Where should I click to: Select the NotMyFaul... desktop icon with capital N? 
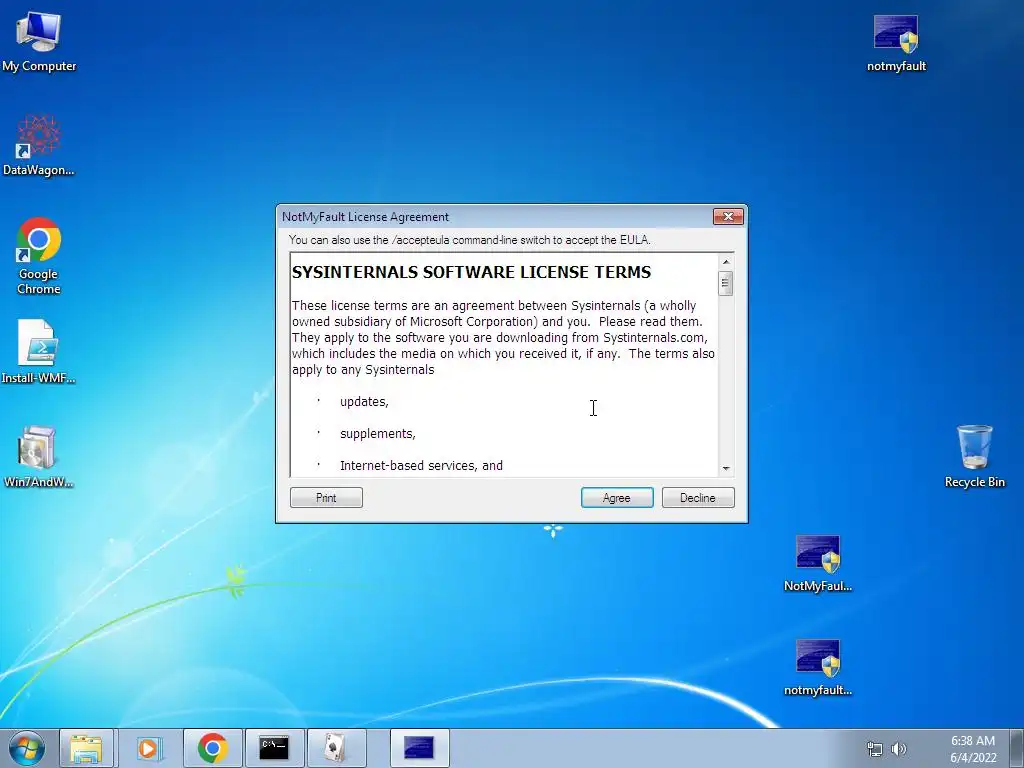[x=818, y=563]
